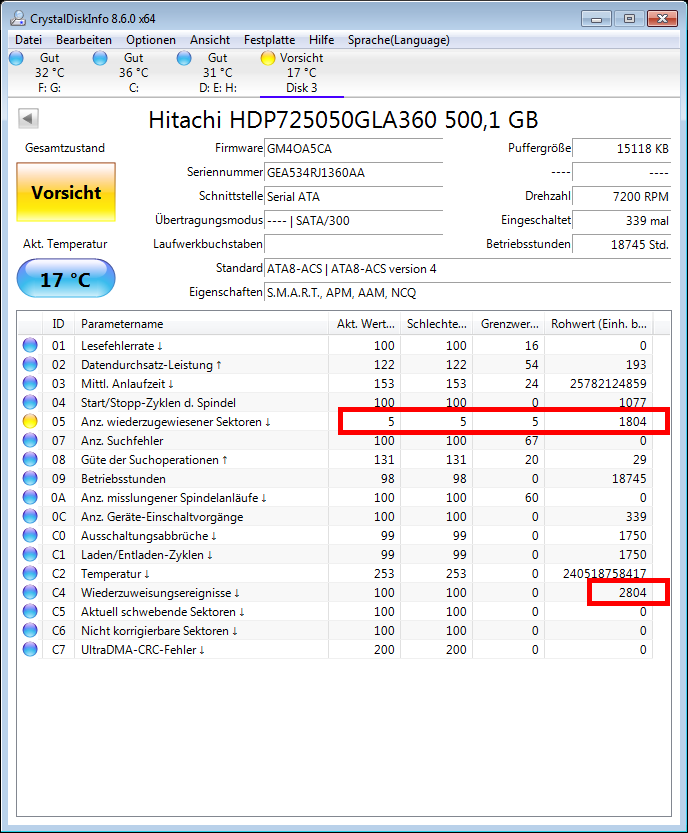Click blue status icon for Datendurchsatz-Leistung
Viewport: 688px width, 833px height.
[30, 364]
